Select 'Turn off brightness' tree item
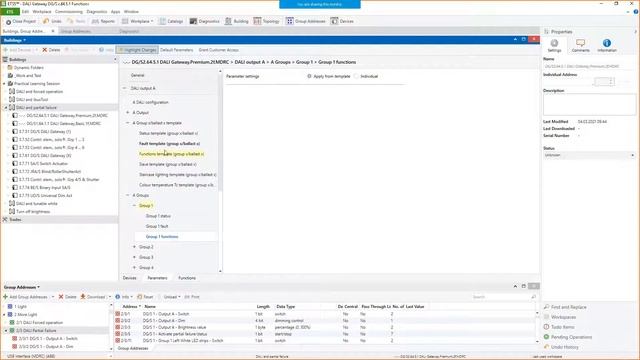Viewport: 640px width, 360px height. (x=33, y=211)
